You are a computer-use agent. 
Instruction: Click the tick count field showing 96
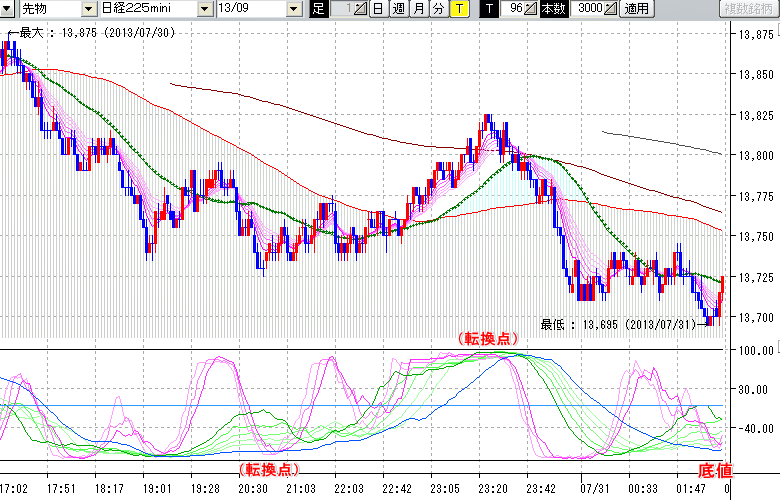tap(514, 9)
